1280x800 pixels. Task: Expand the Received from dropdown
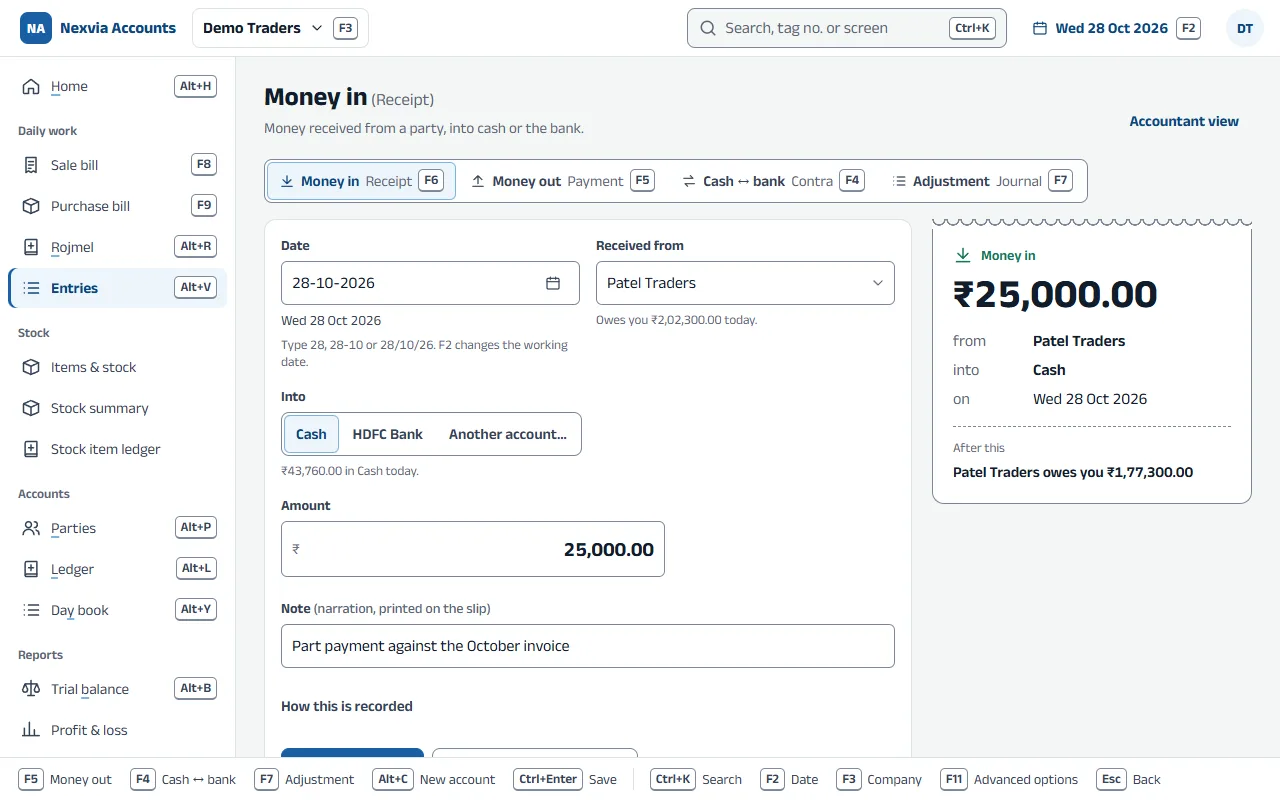pyautogui.click(x=745, y=283)
